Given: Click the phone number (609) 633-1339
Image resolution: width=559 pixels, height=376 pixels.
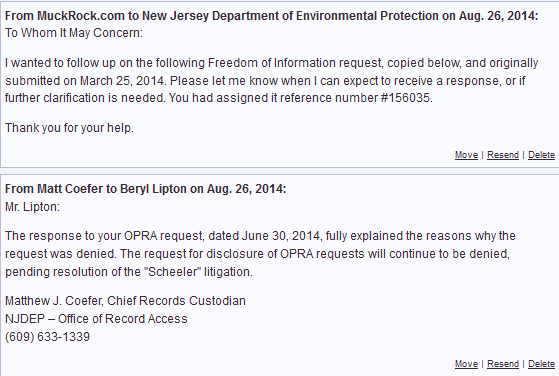Looking at the screenshot, I should click(47, 336).
